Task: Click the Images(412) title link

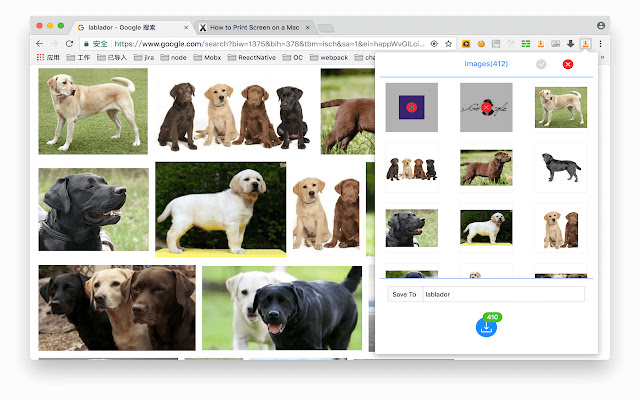Action: 486,64
